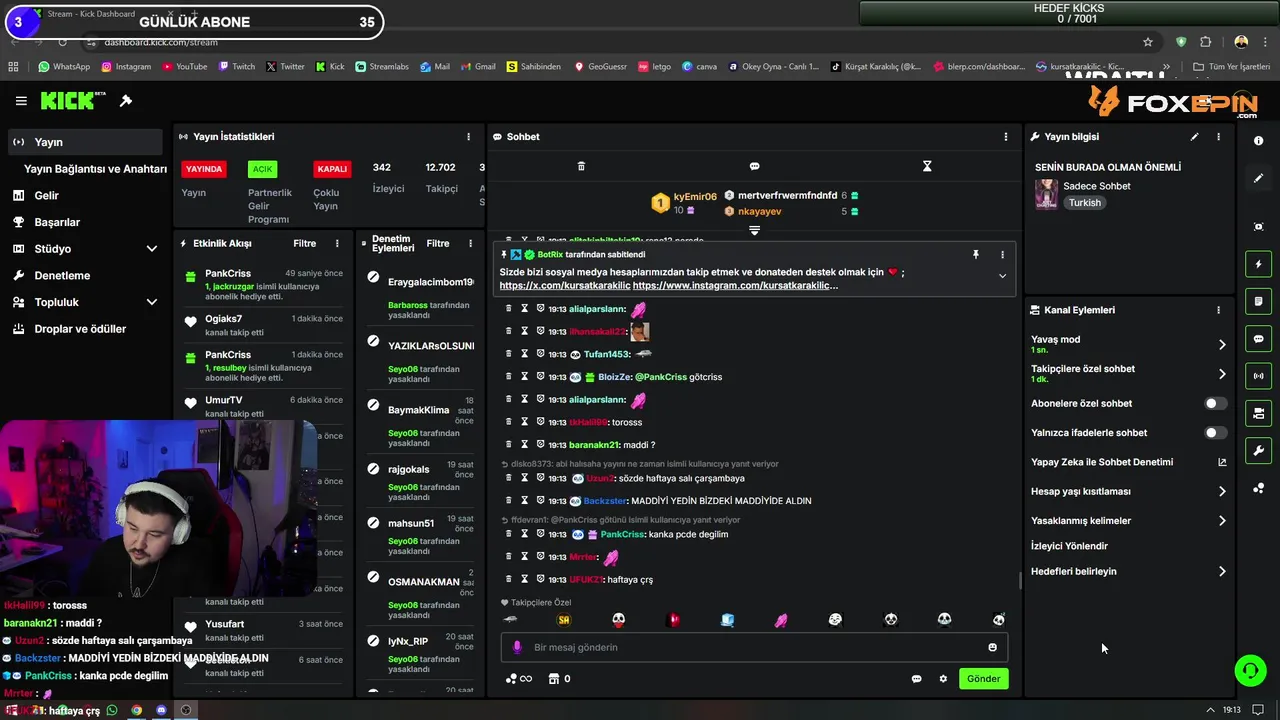
Task: Click the chat bubble icon in right sidebar
Action: click(1258, 339)
